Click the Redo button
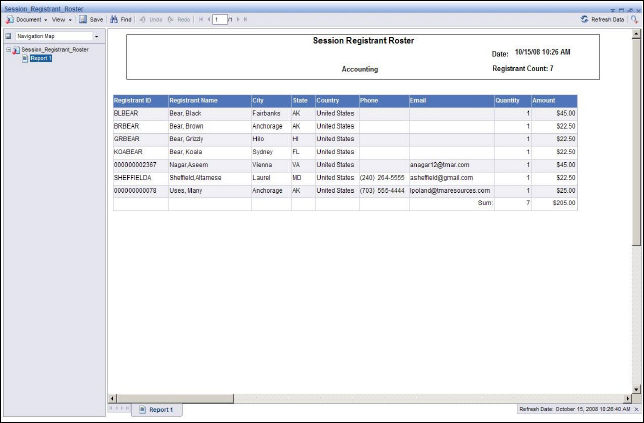The height and width of the screenshot is (423, 644). (x=179, y=19)
